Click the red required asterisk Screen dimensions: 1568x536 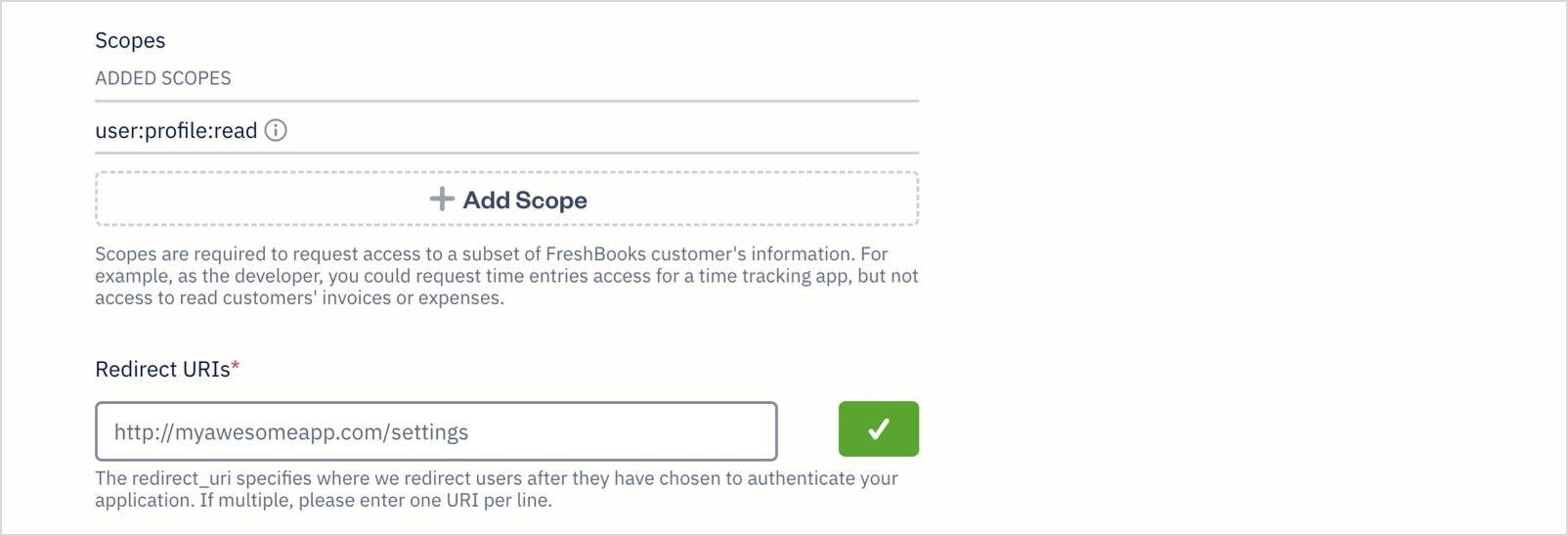click(236, 367)
